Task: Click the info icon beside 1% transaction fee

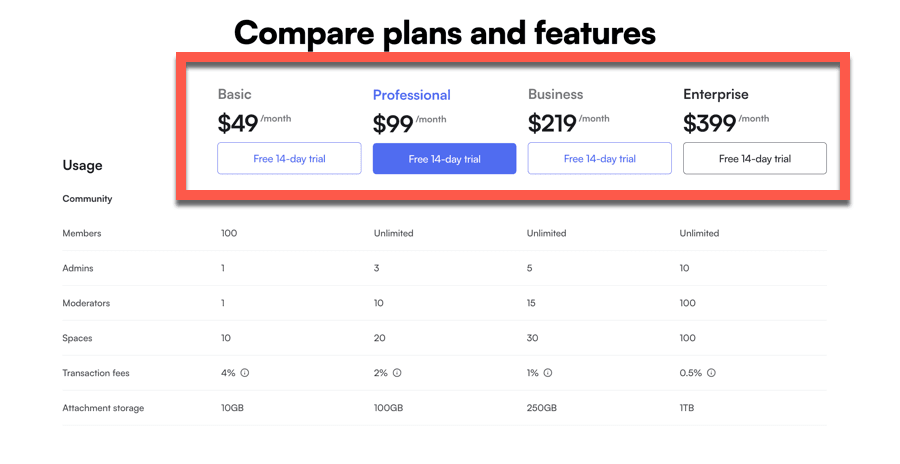Action: point(548,373)
